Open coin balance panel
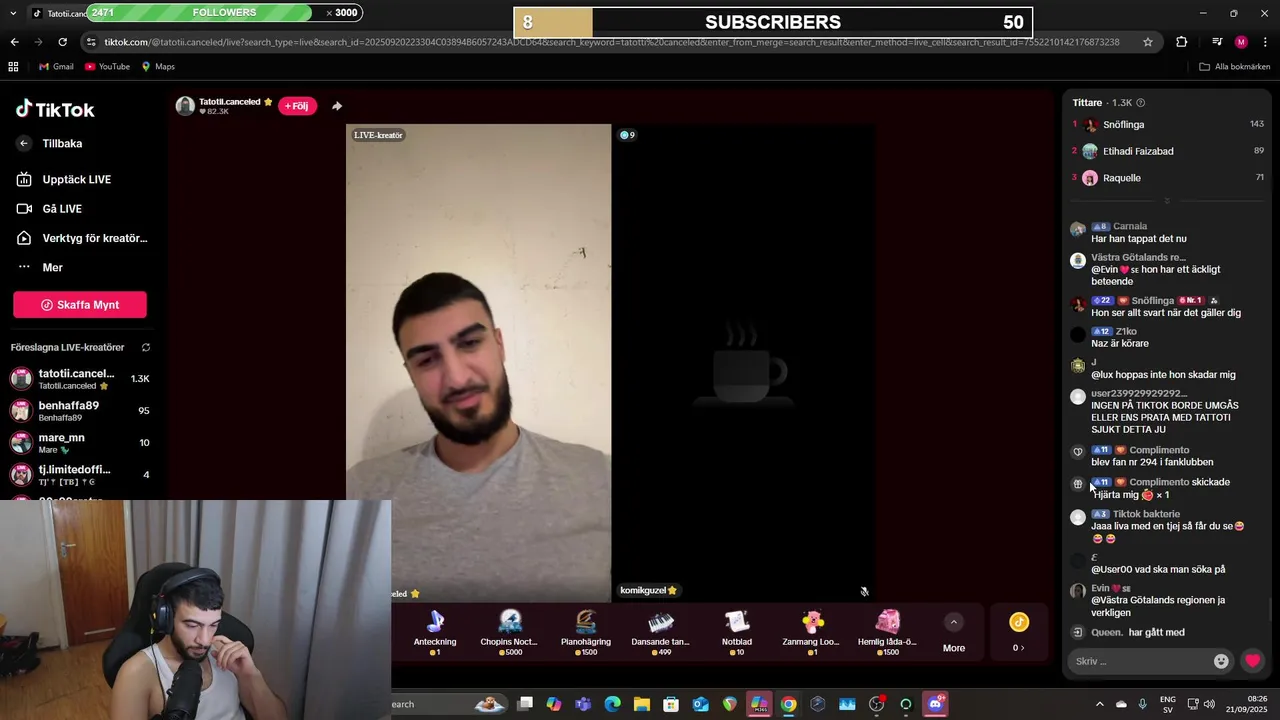1280x720 pixels. click(1019, 632)
